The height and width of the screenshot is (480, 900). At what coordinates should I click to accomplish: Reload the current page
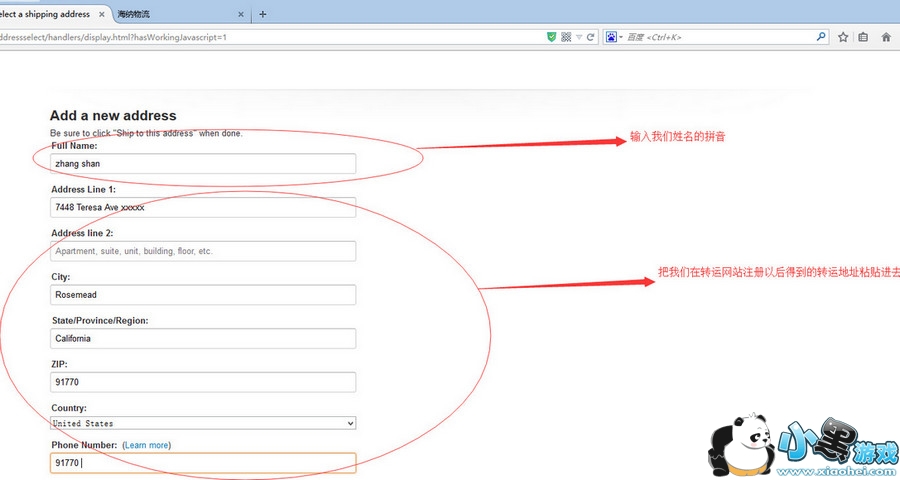pyautogui.click(x=590, y=37)
